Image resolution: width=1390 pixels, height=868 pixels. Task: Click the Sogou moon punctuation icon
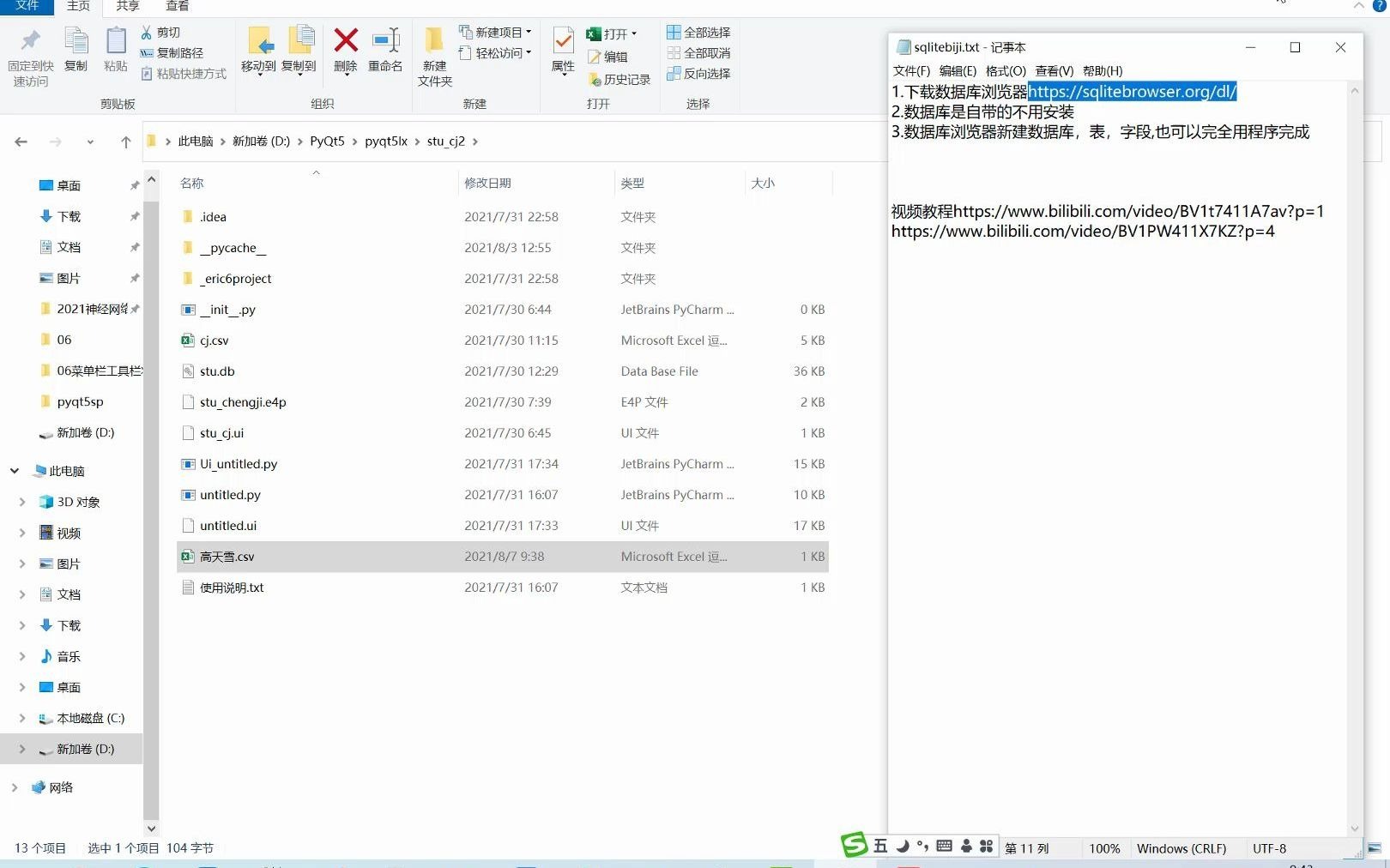(x=903, y=847)
